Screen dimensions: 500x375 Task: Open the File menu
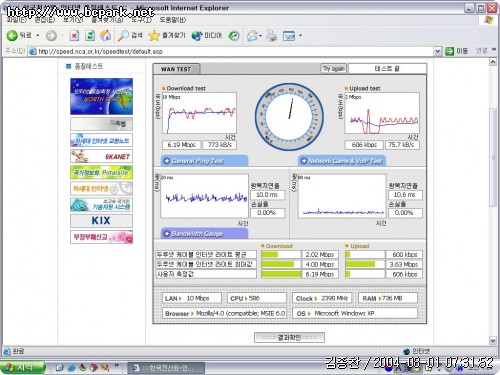(17, 20)
